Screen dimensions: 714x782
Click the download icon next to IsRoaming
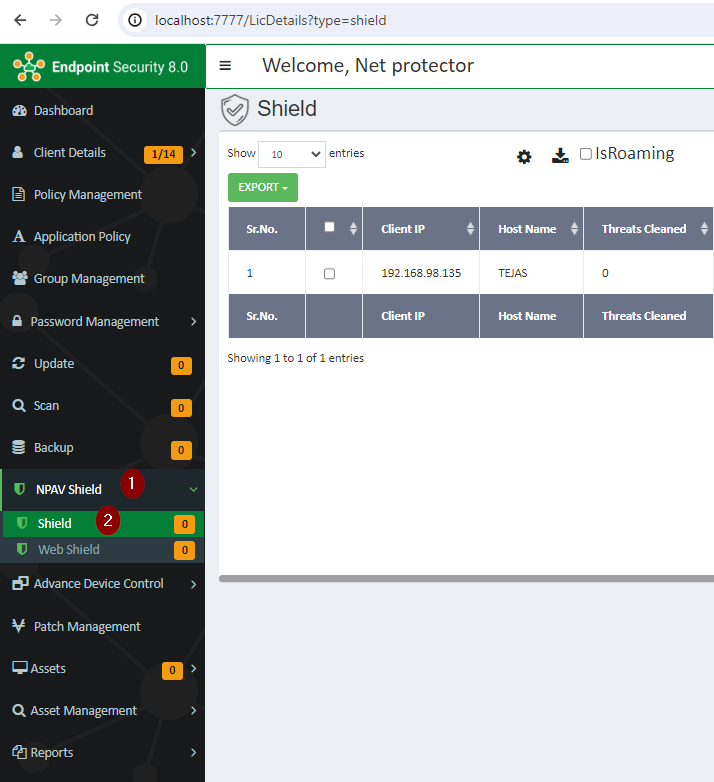(560, 156)
